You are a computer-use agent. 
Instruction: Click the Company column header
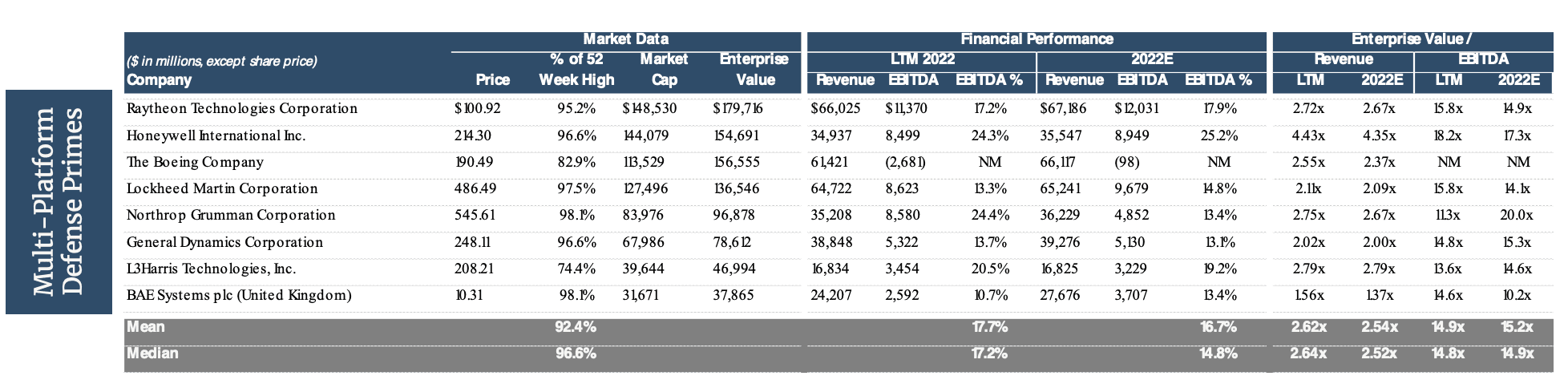click(159, 80)
